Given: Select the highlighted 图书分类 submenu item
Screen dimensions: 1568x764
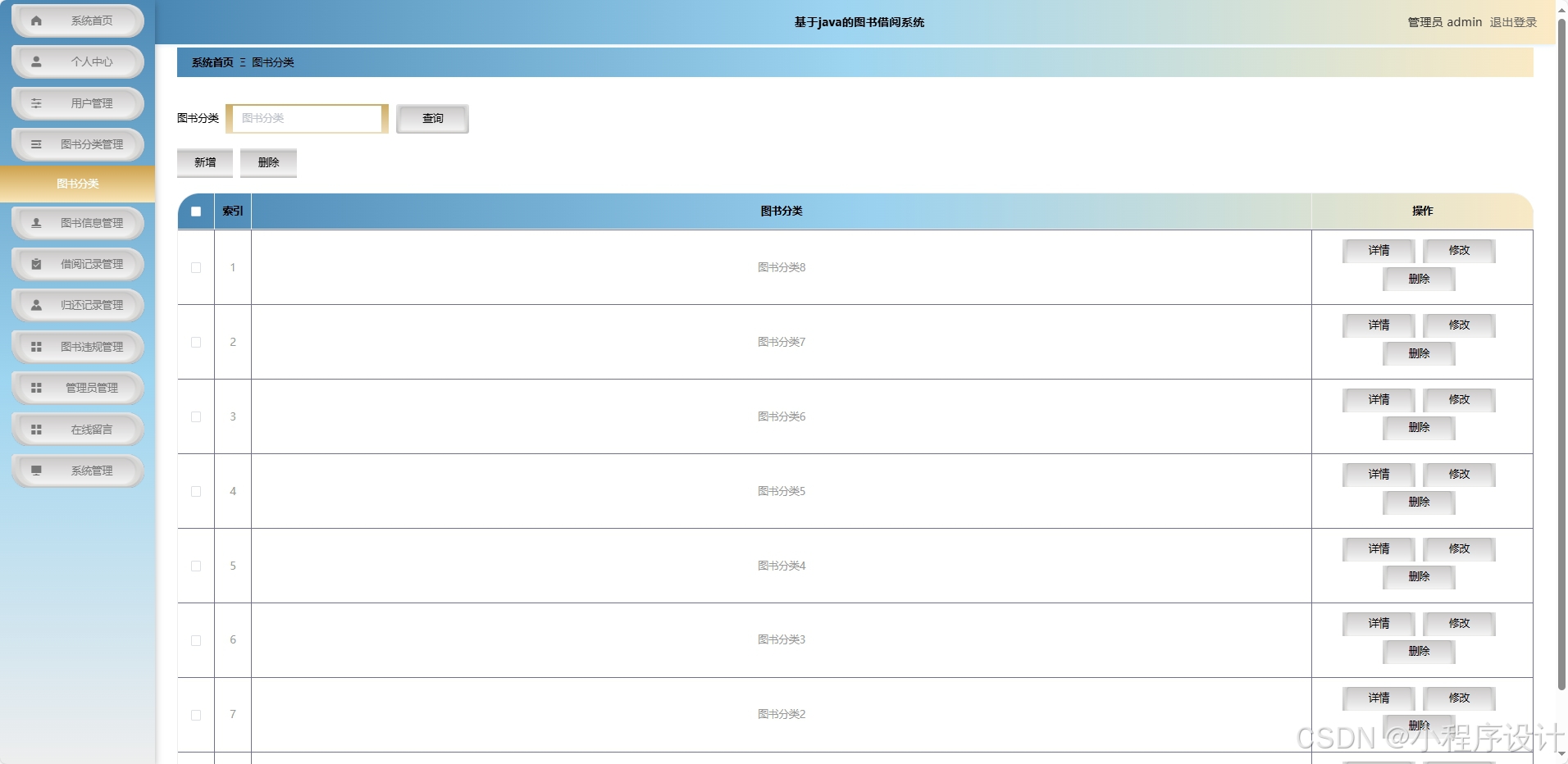Looking at the screenshot, I should [x=77, y=184].
